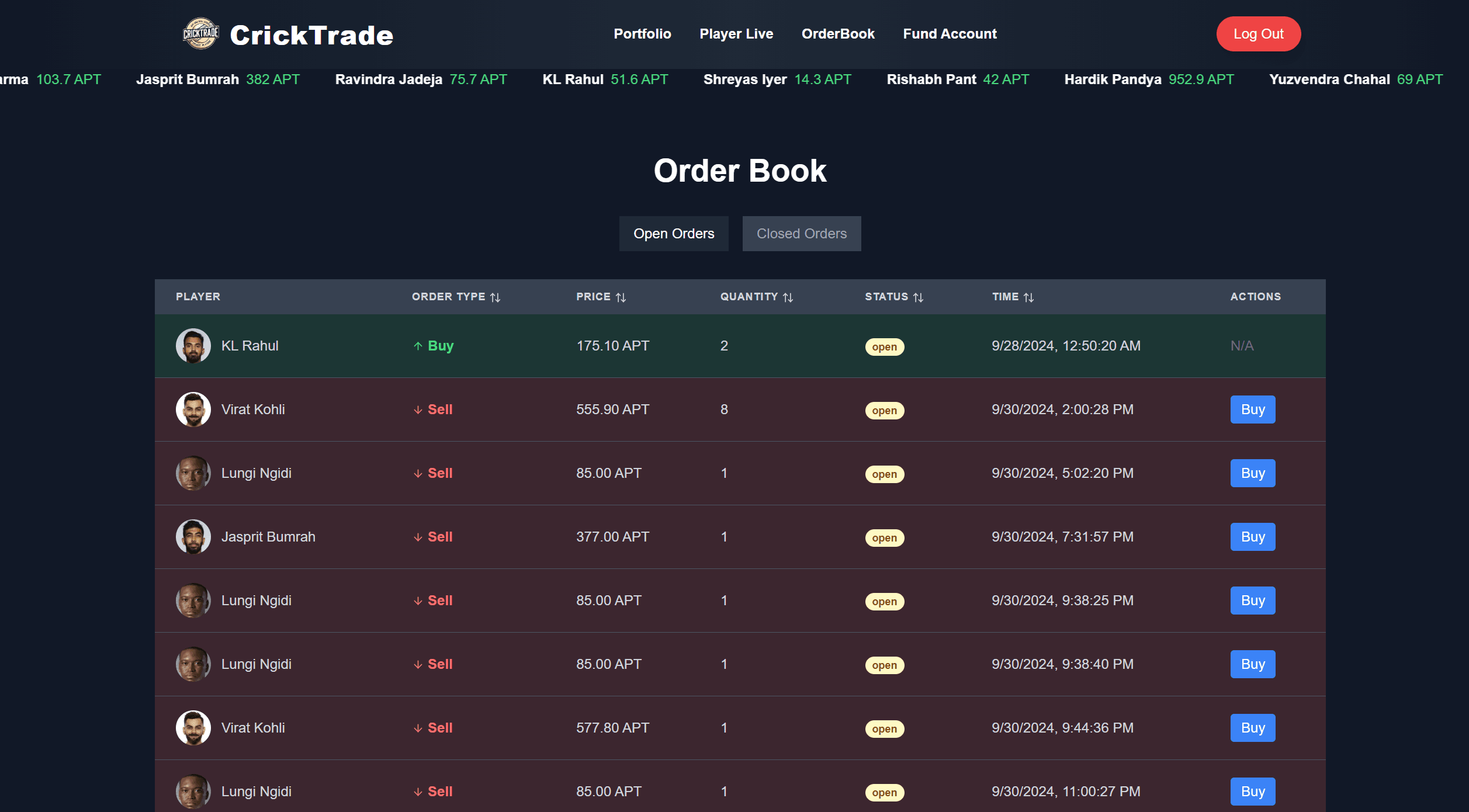Click Rishabh Pant 42 APT ticker entry
Image resolution: width=1469 pixels, height=812 pixels.
[x=958, y=79]
